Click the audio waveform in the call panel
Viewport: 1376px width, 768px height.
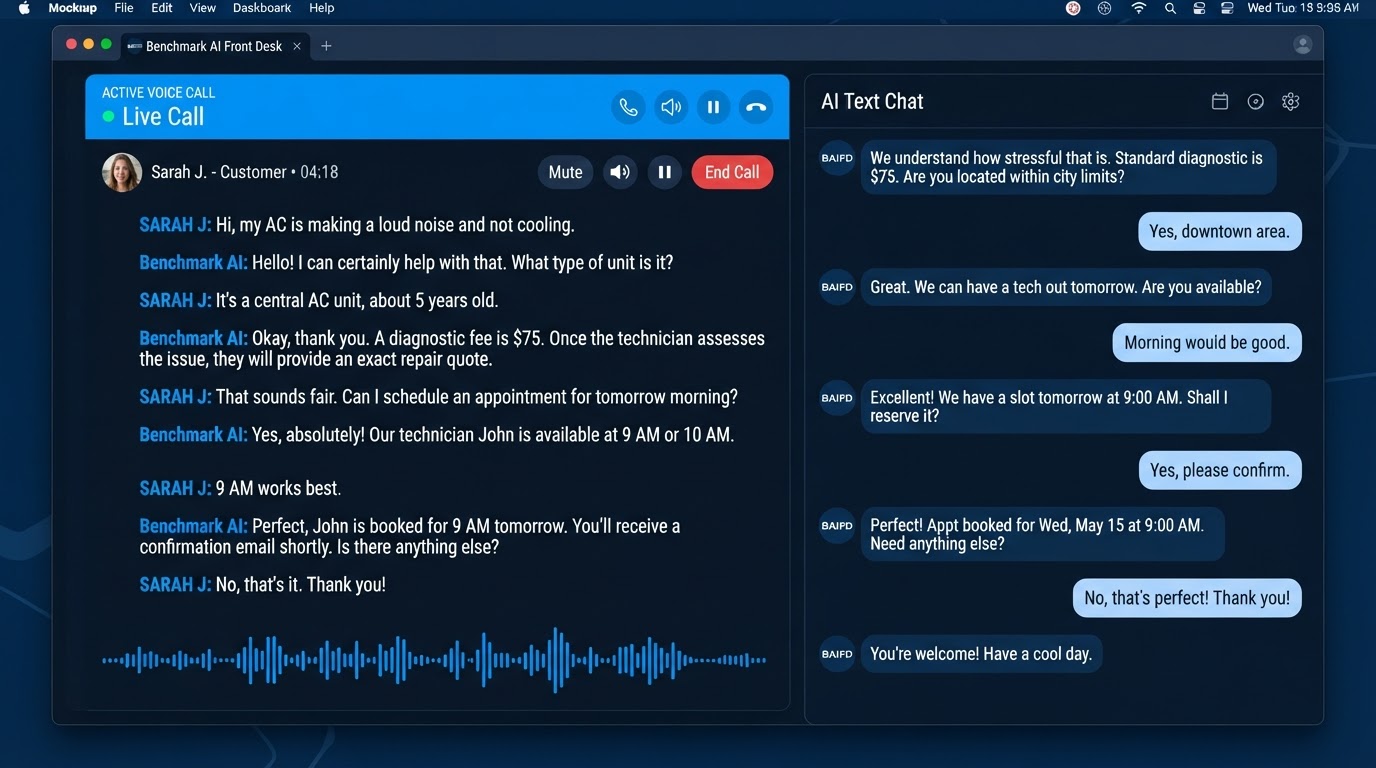(434, 660)
